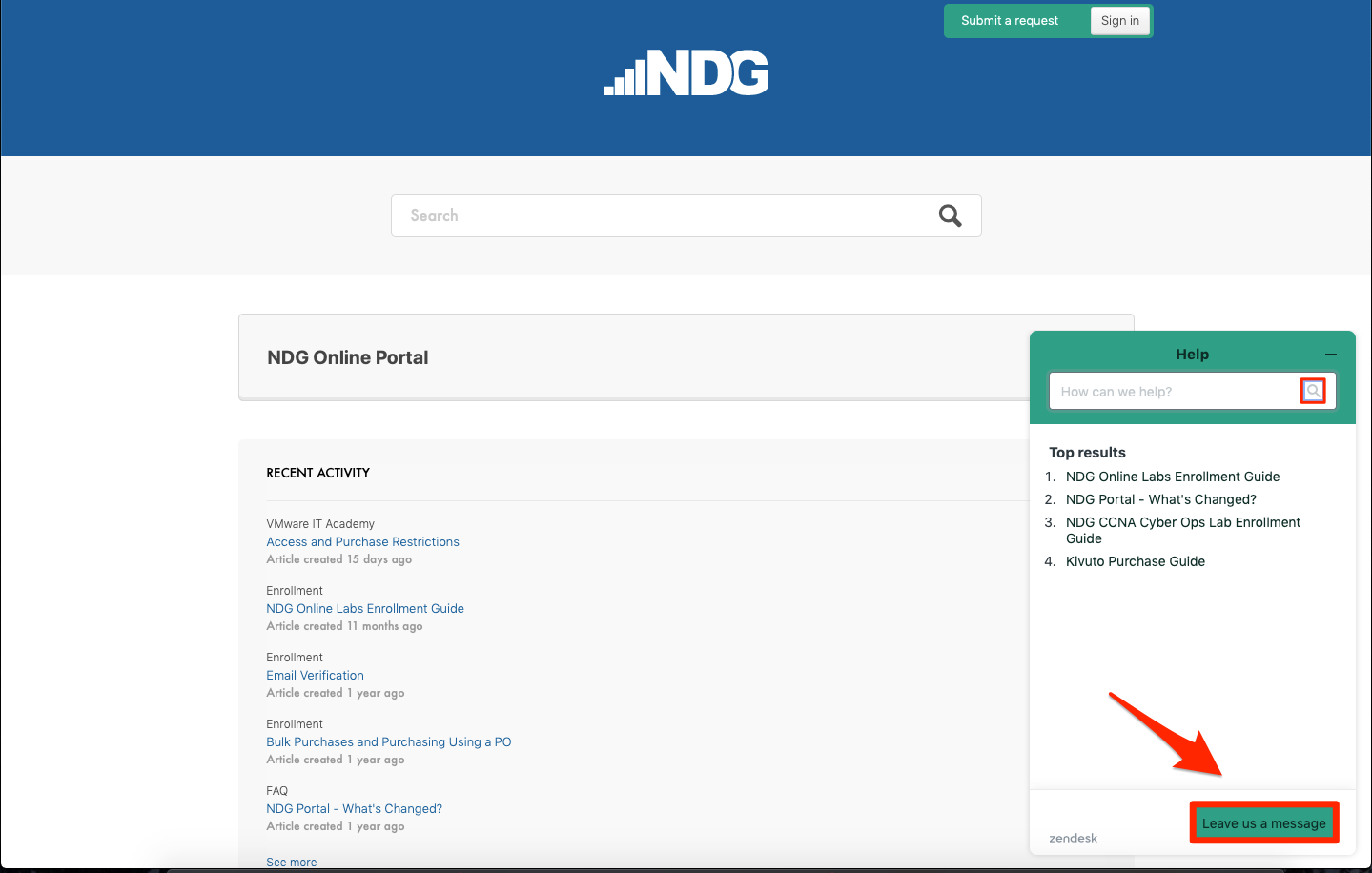The height and width of the screenshot is (873, 1372).
Task: Click the See more link
Action: [292, 862]
